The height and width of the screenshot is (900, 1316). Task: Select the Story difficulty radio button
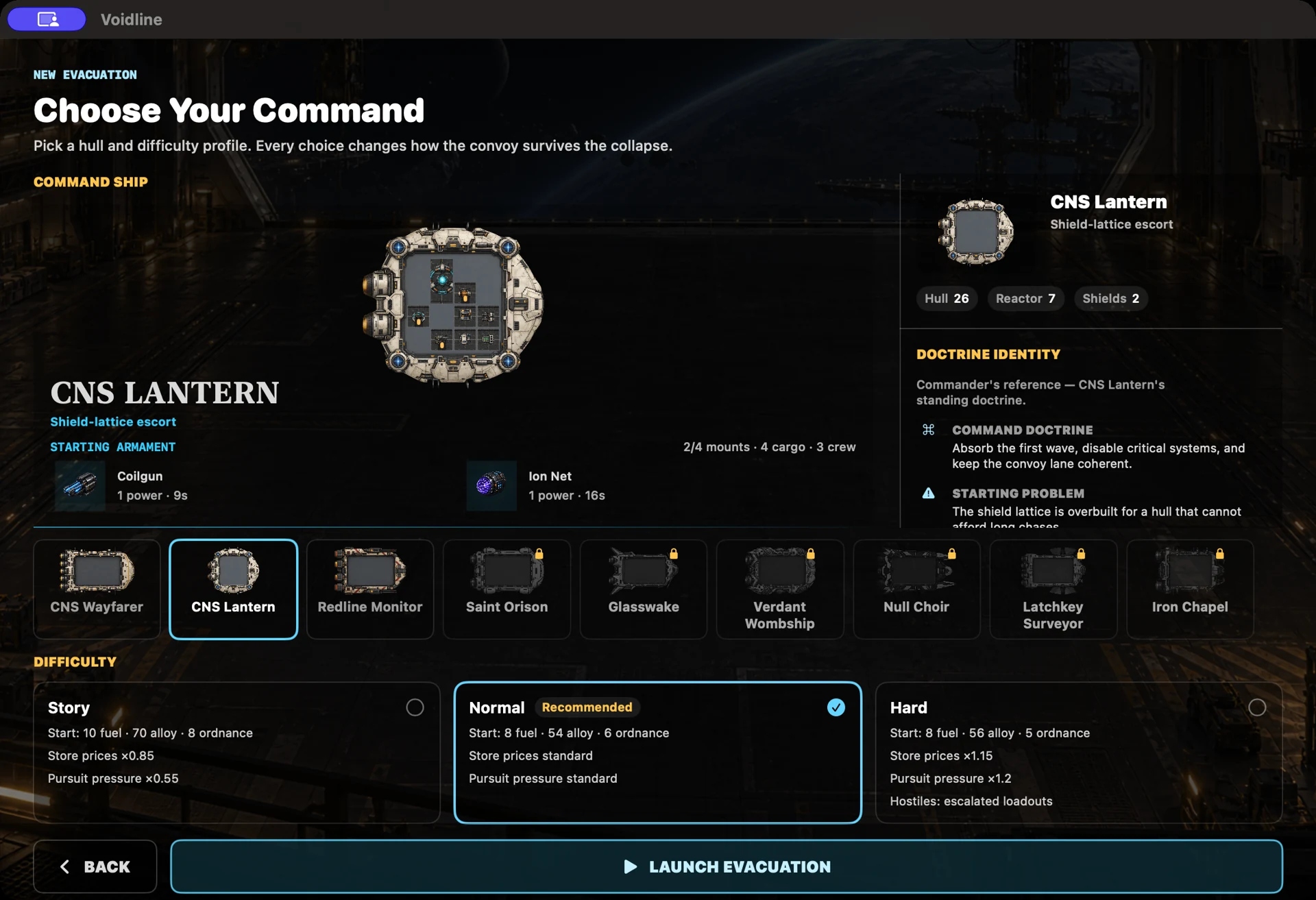[x=415, y=707]
